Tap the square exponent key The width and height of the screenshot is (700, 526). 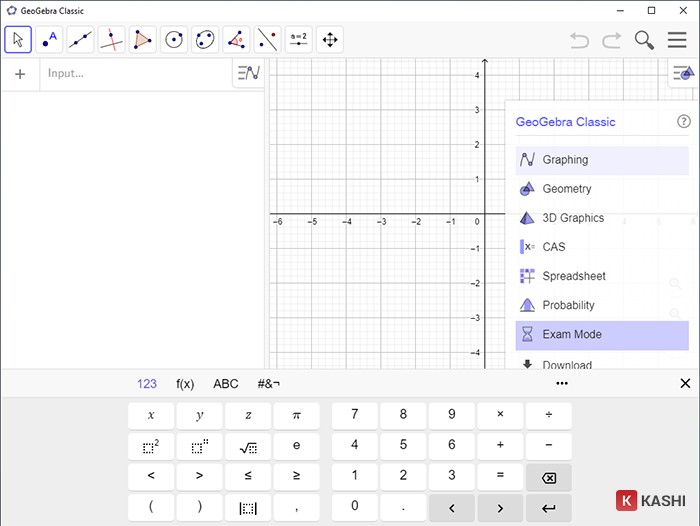click(x=151, y=446)
